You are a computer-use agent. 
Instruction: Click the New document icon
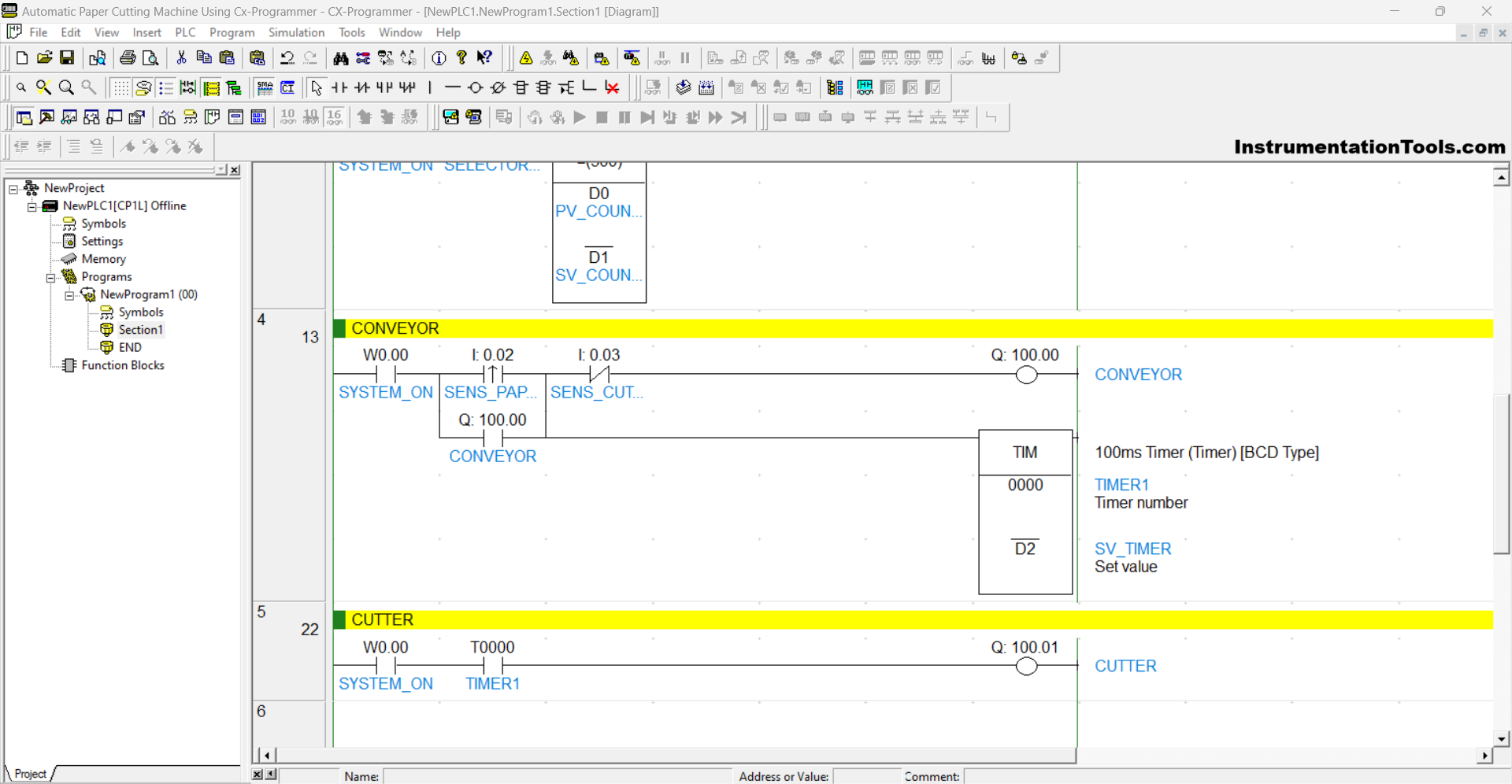click(22, 58)
